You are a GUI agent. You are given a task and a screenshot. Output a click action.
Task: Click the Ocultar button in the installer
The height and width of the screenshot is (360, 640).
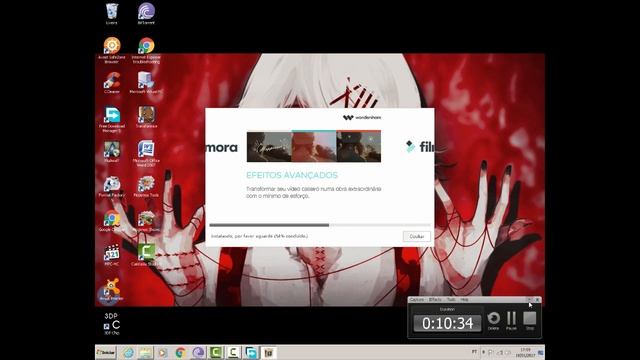417,236
